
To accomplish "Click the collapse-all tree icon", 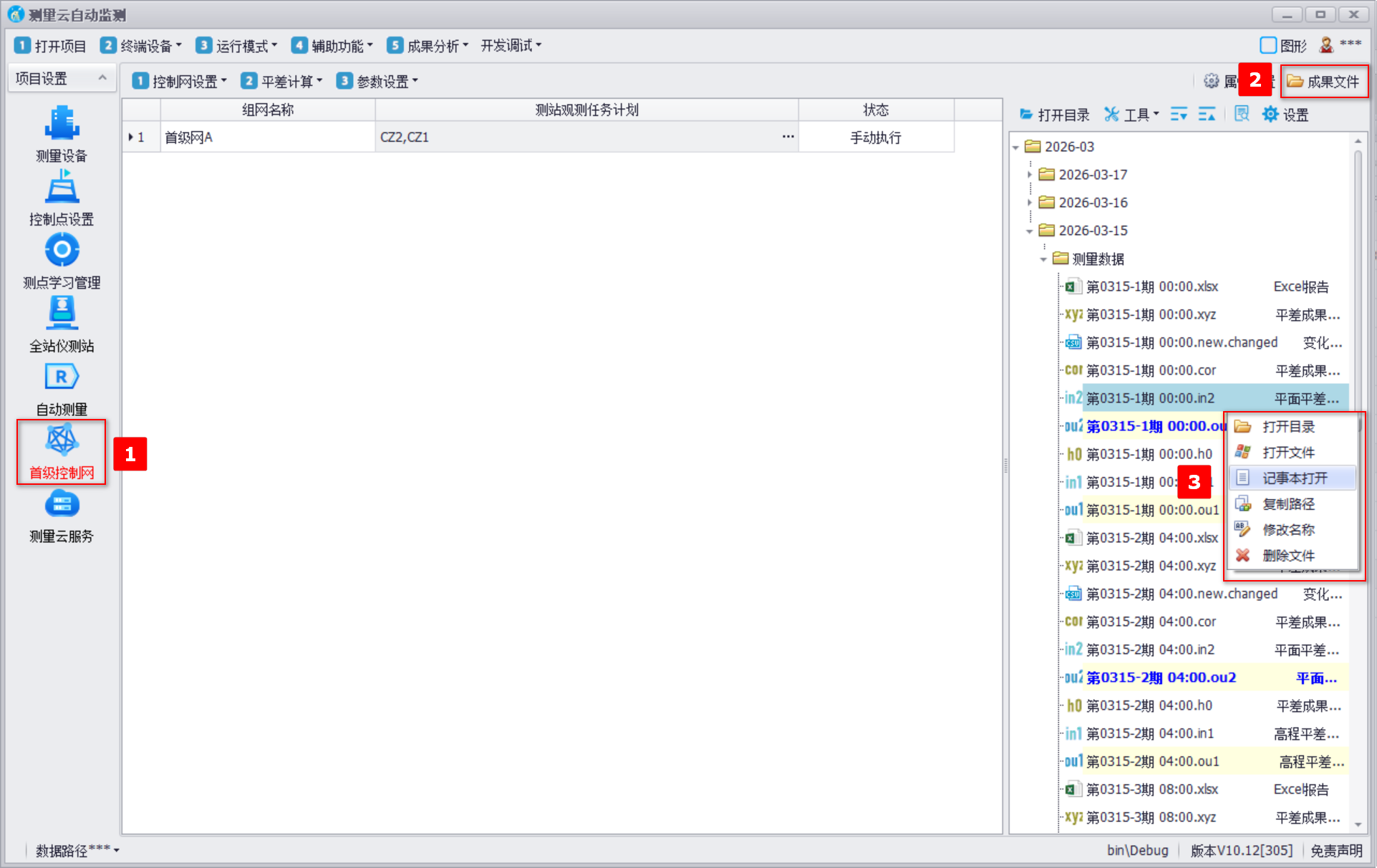I will (1207, 115).
